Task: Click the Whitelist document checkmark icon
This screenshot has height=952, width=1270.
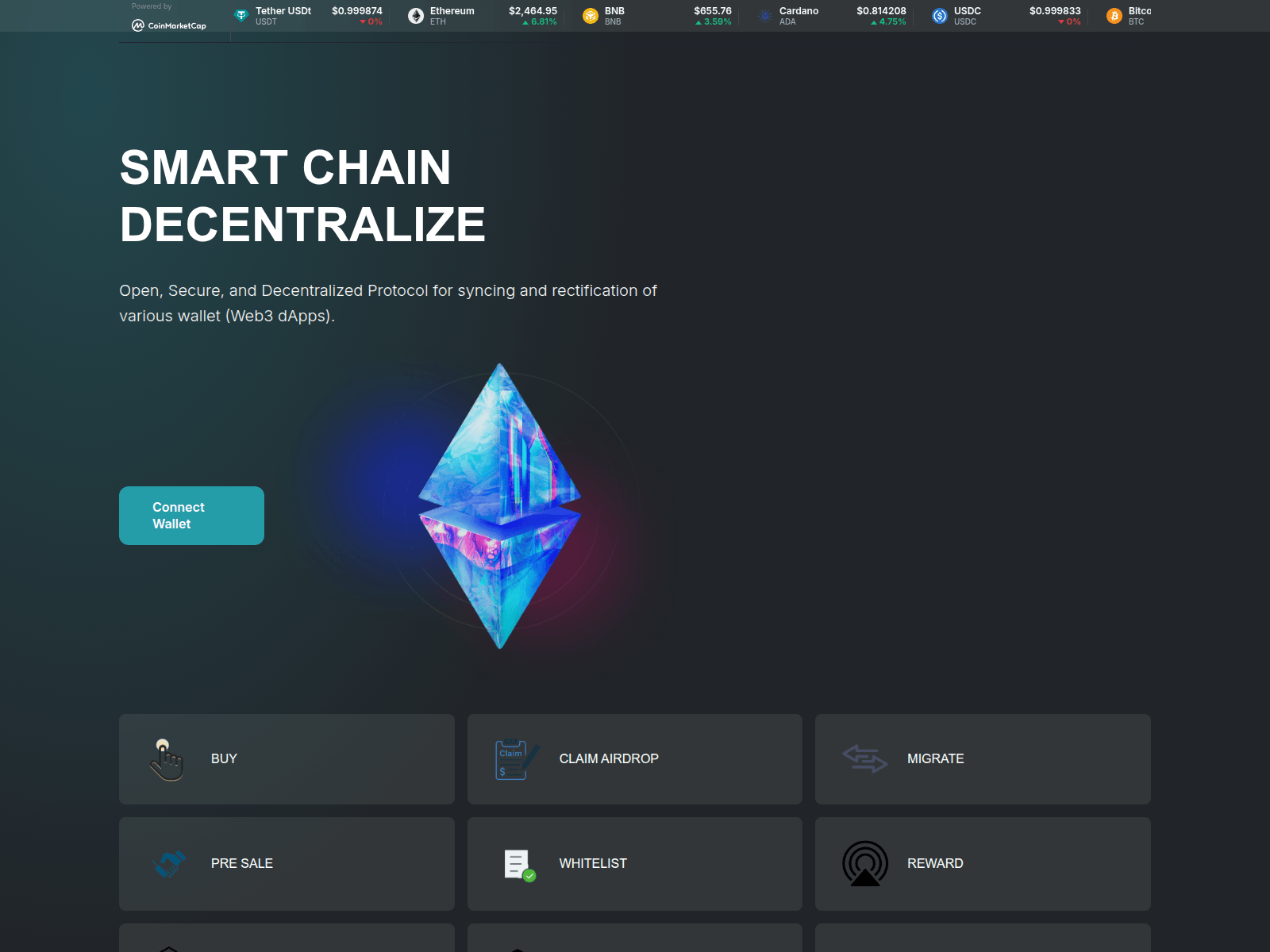Action: [x=520, y=865]
